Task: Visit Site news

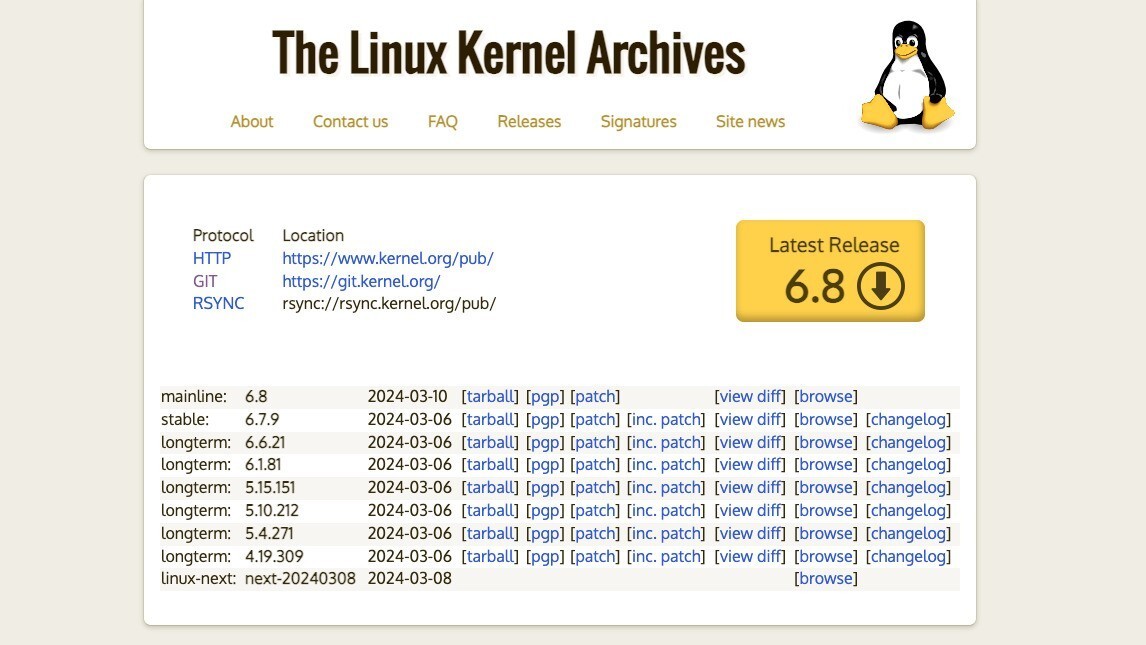Action: [749, 121]
